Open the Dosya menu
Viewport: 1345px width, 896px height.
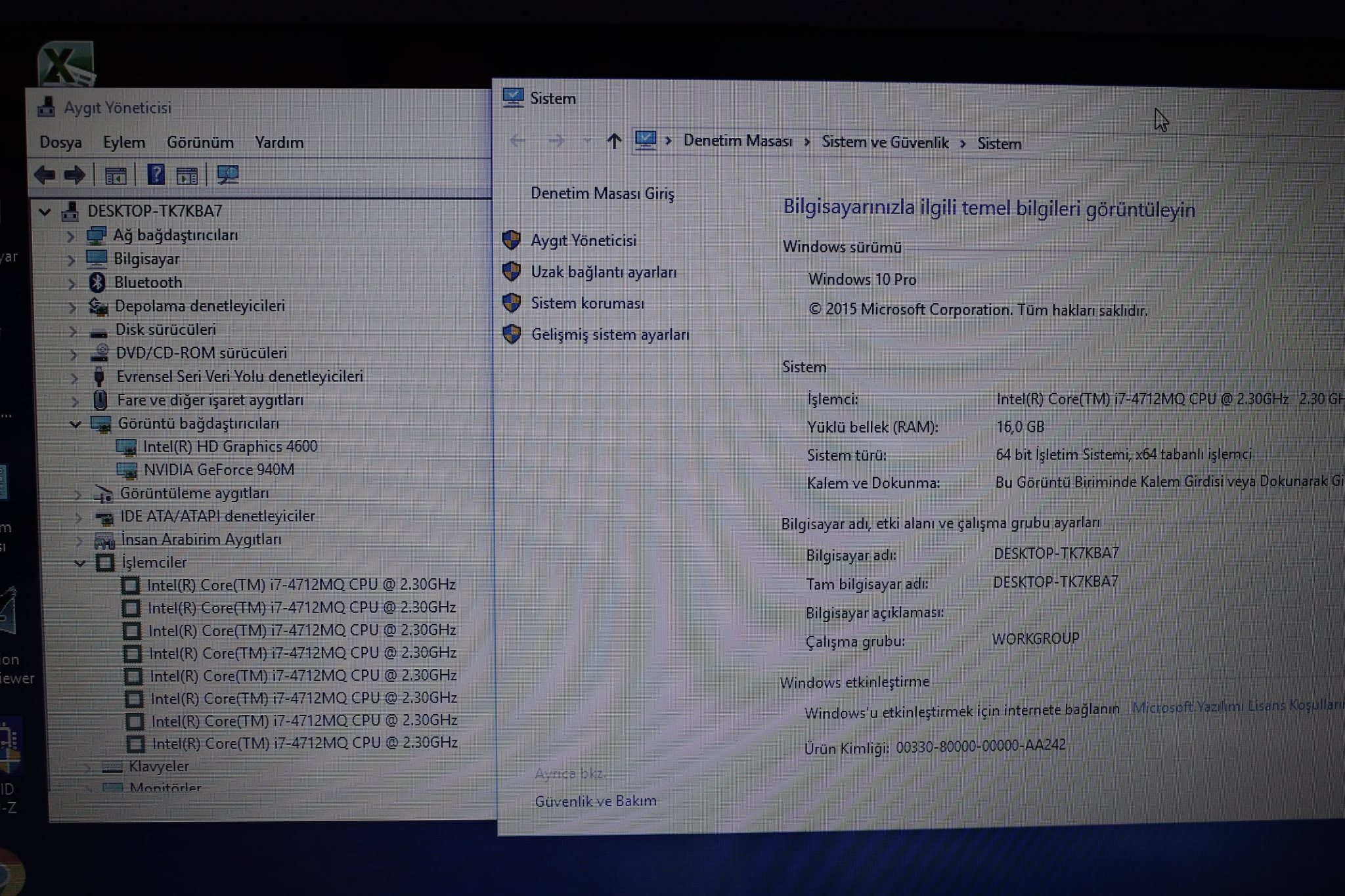point(60,142)
